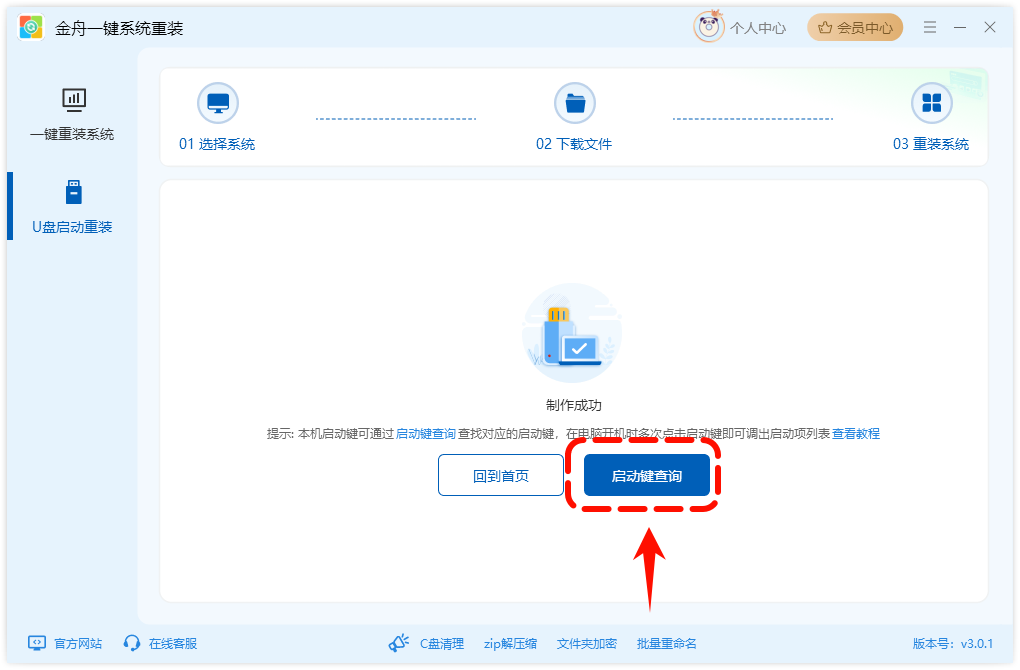Image resolution: width=1020 pixels, height=670 pixels.
Task: Open the inline 启动键查询 link in hint
Action: click(x=425, y=434)
